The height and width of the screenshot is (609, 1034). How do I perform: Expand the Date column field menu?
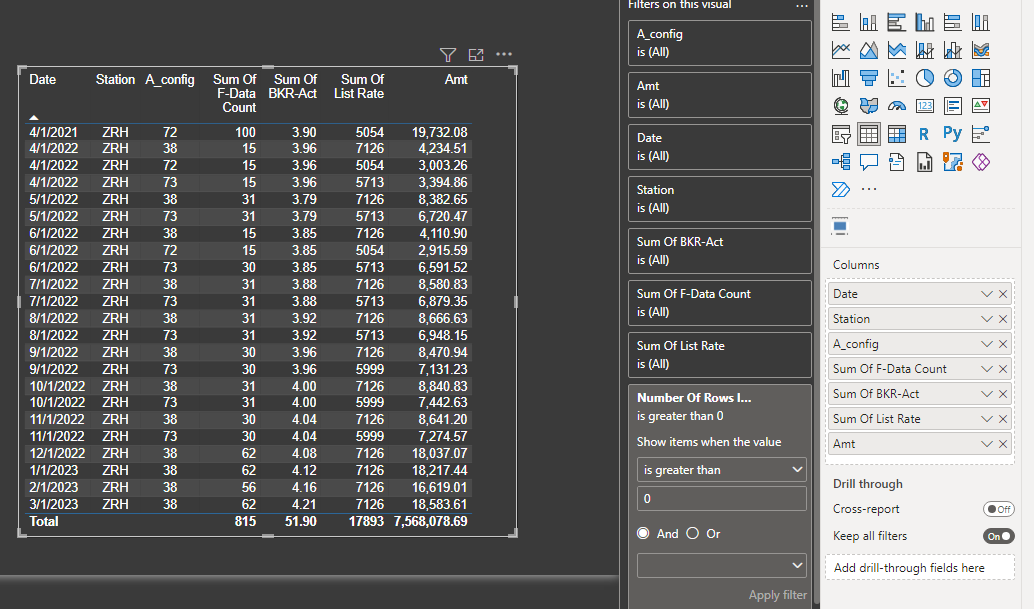[987, 294]
